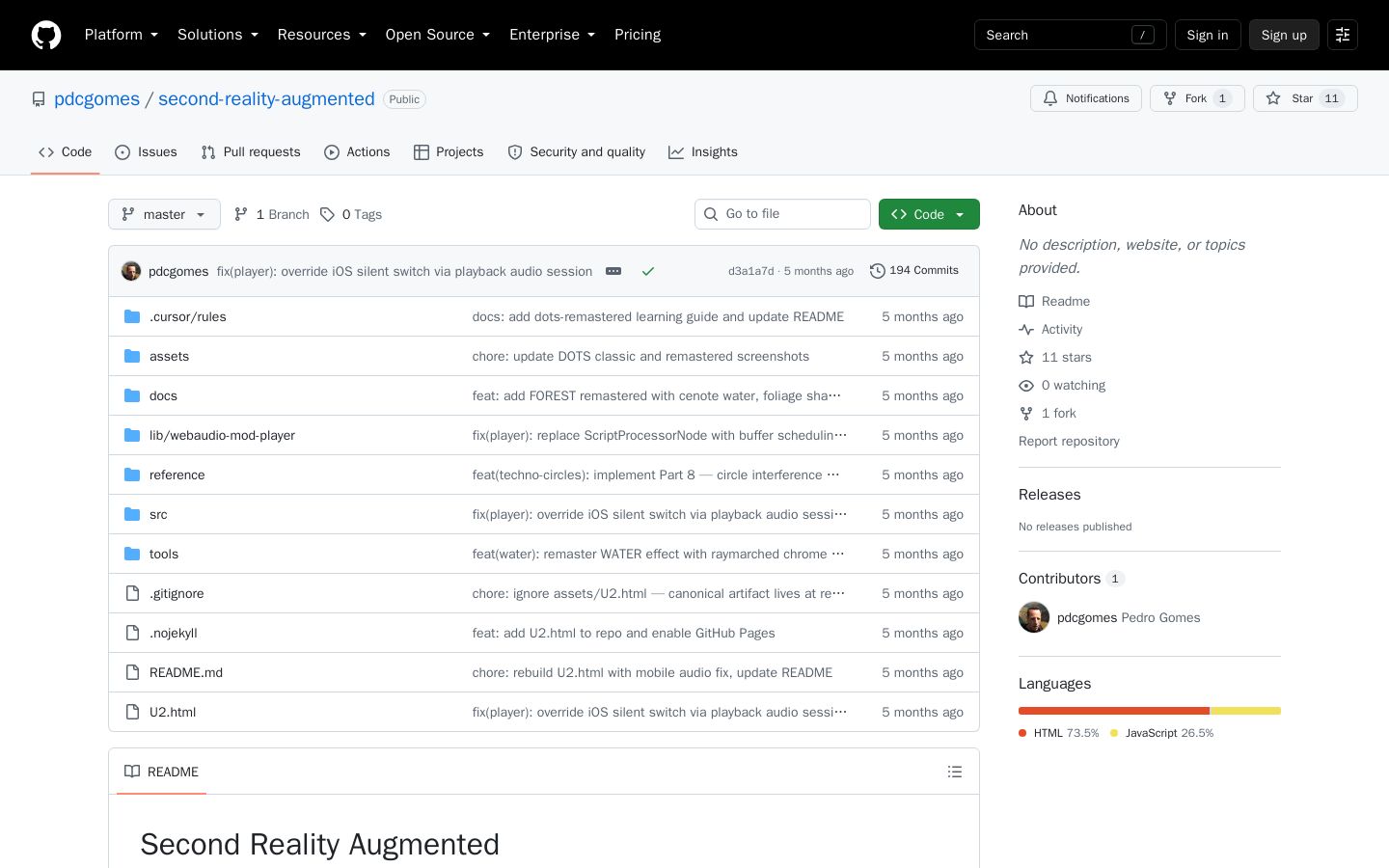Image resolution: width=1389 pixels, height=868 pixels.
Task: Open the repository icon beside pdcgomes
Action: coord(39,99)
